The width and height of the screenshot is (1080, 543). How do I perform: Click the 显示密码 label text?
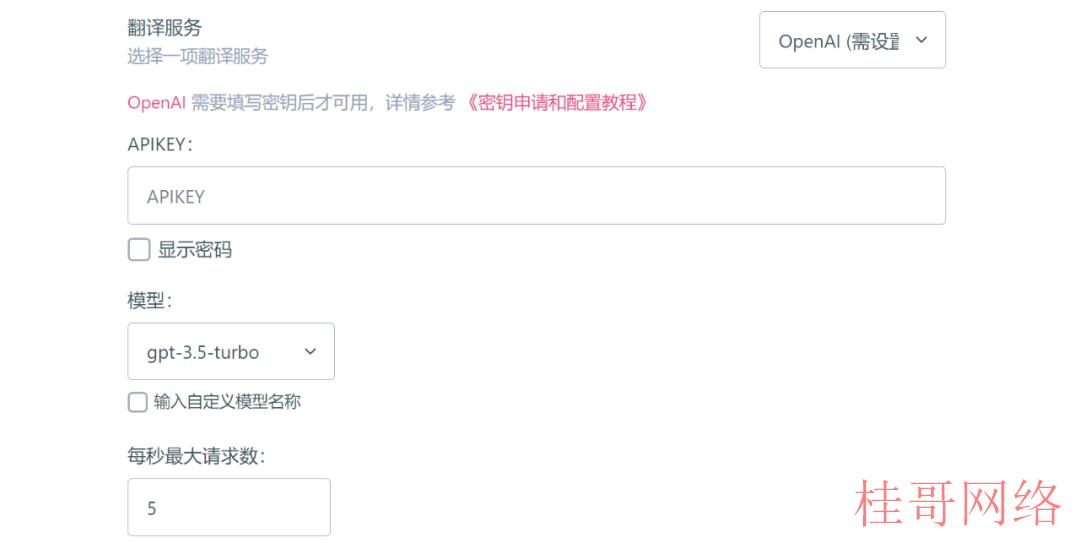point(195,249)
